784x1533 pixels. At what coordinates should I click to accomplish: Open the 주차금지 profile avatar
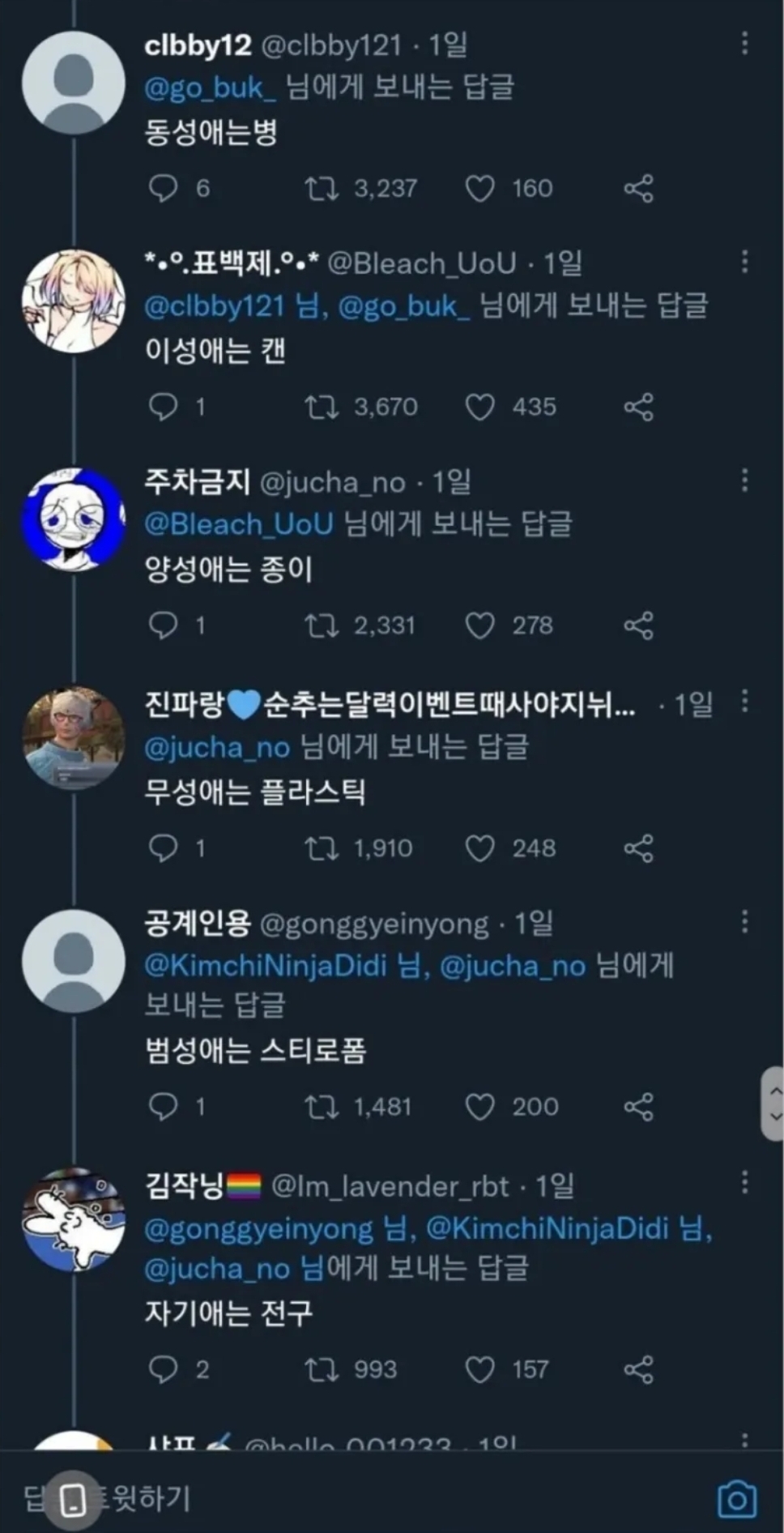pyautogui.click(x=74, y=519)
